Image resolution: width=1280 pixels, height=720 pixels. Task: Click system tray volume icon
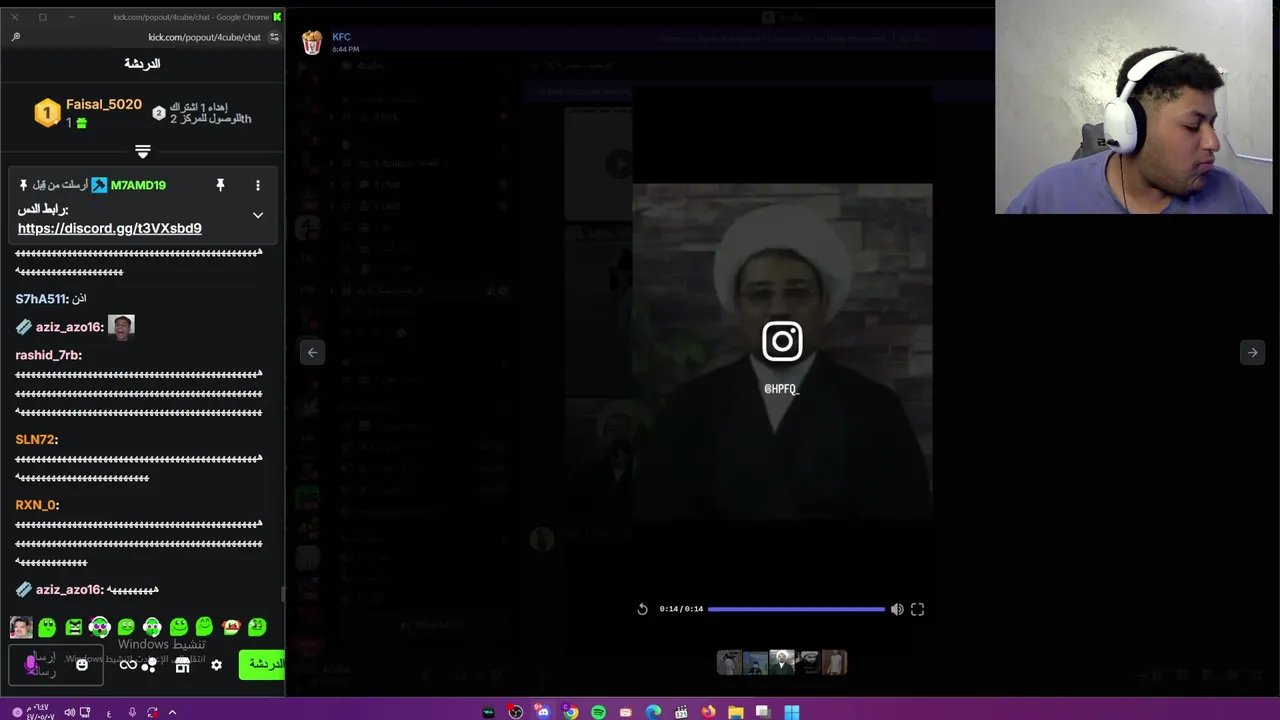click(69, 712)
